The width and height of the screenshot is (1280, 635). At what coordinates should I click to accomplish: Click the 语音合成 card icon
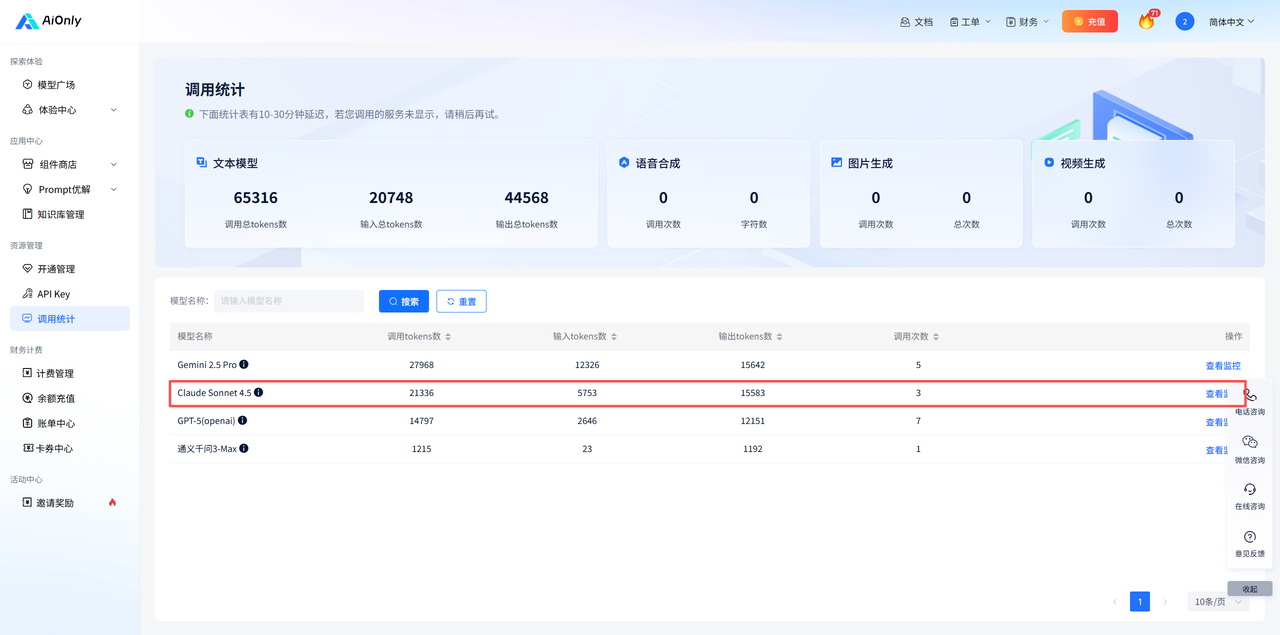[x=624, y=162]
